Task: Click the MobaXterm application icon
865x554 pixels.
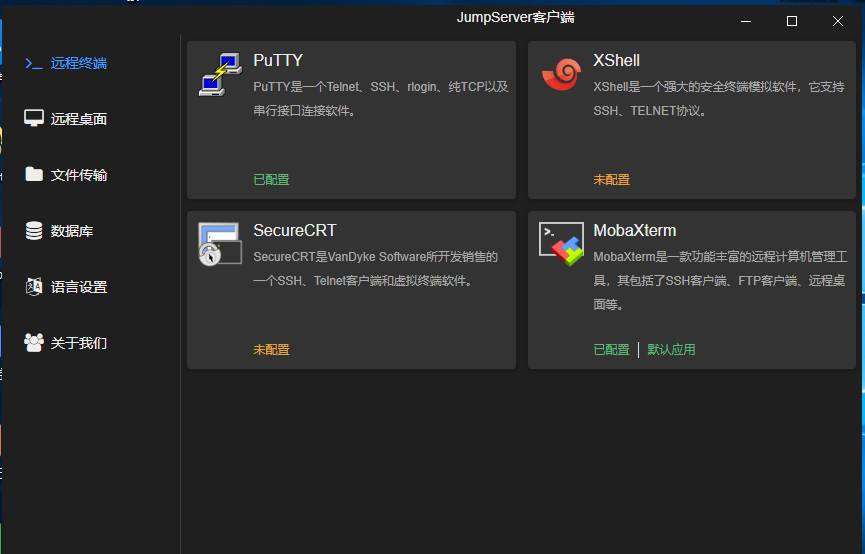Action: tap(561, 244)
